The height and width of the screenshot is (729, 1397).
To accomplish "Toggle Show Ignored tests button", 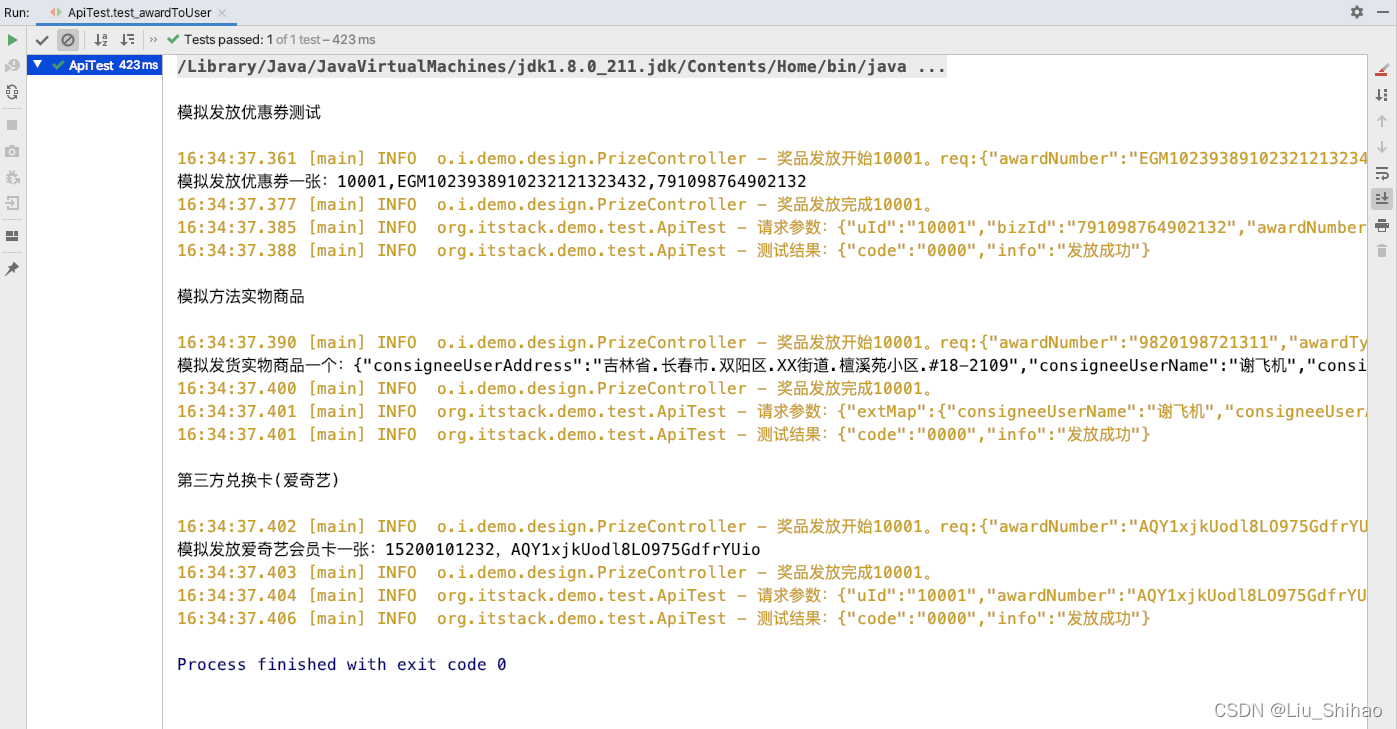I will point(68,40).
